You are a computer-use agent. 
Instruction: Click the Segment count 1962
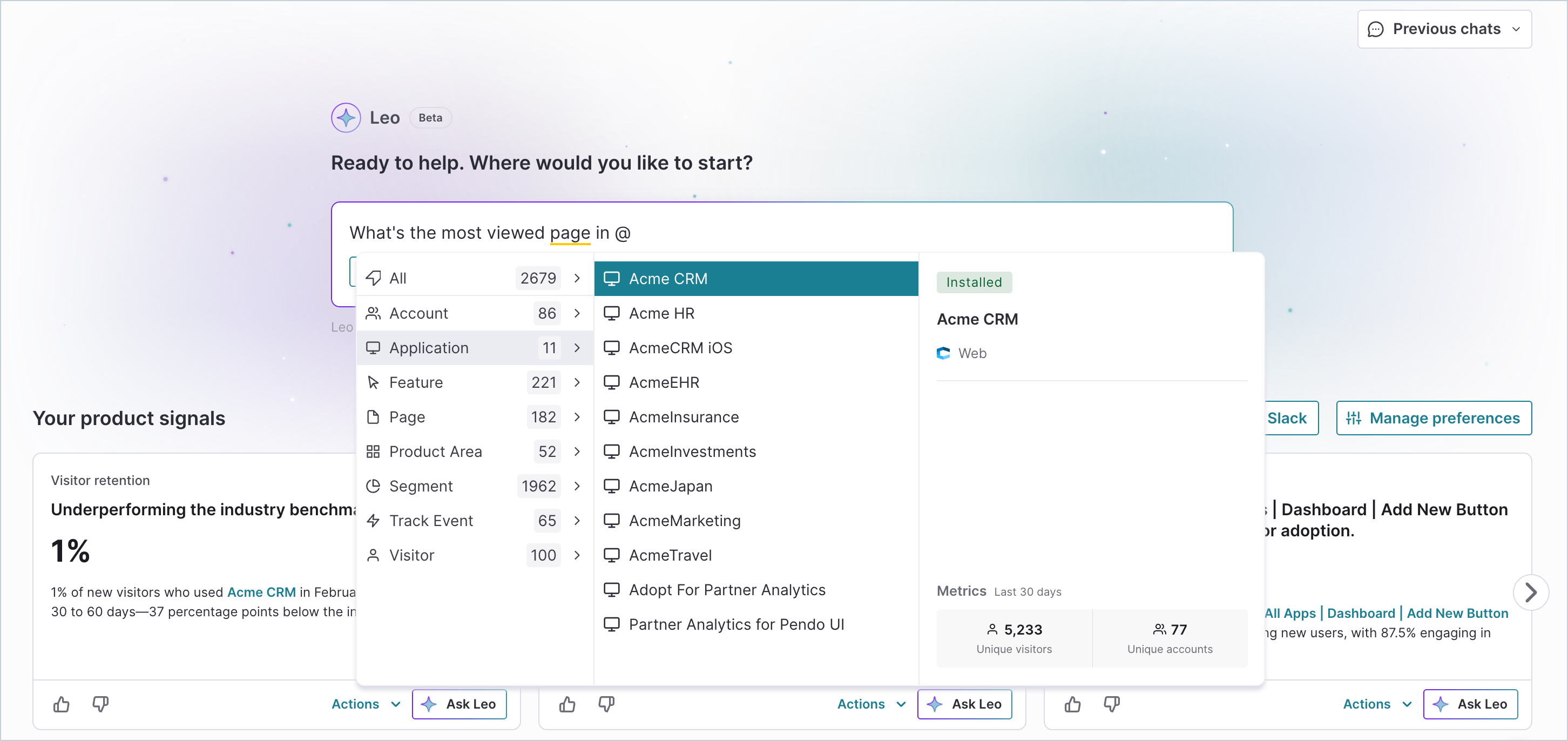click(x=539, y=486)
